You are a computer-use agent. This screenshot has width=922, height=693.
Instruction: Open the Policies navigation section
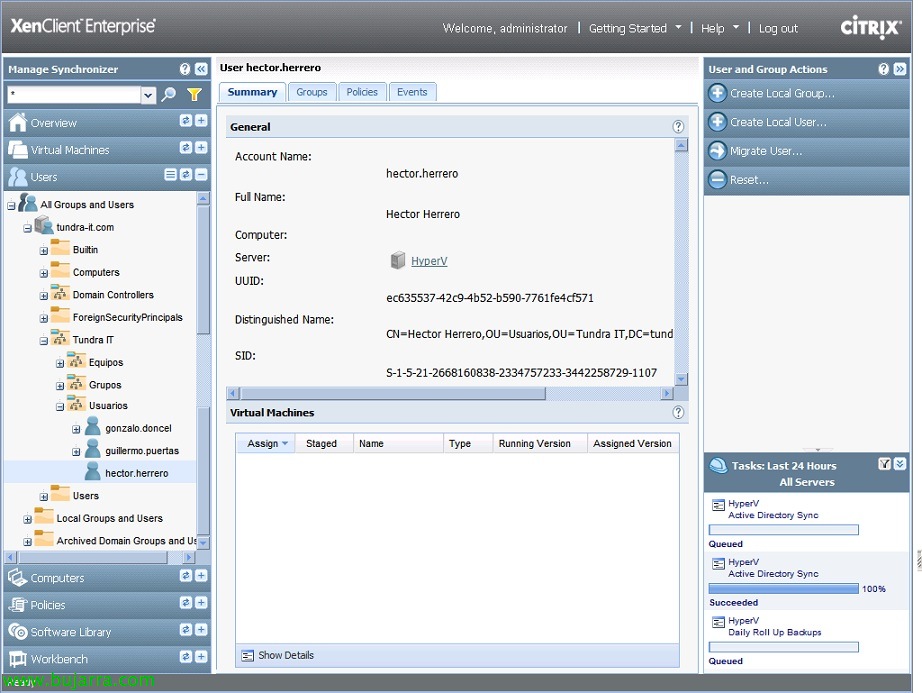(x=48, y=605)
